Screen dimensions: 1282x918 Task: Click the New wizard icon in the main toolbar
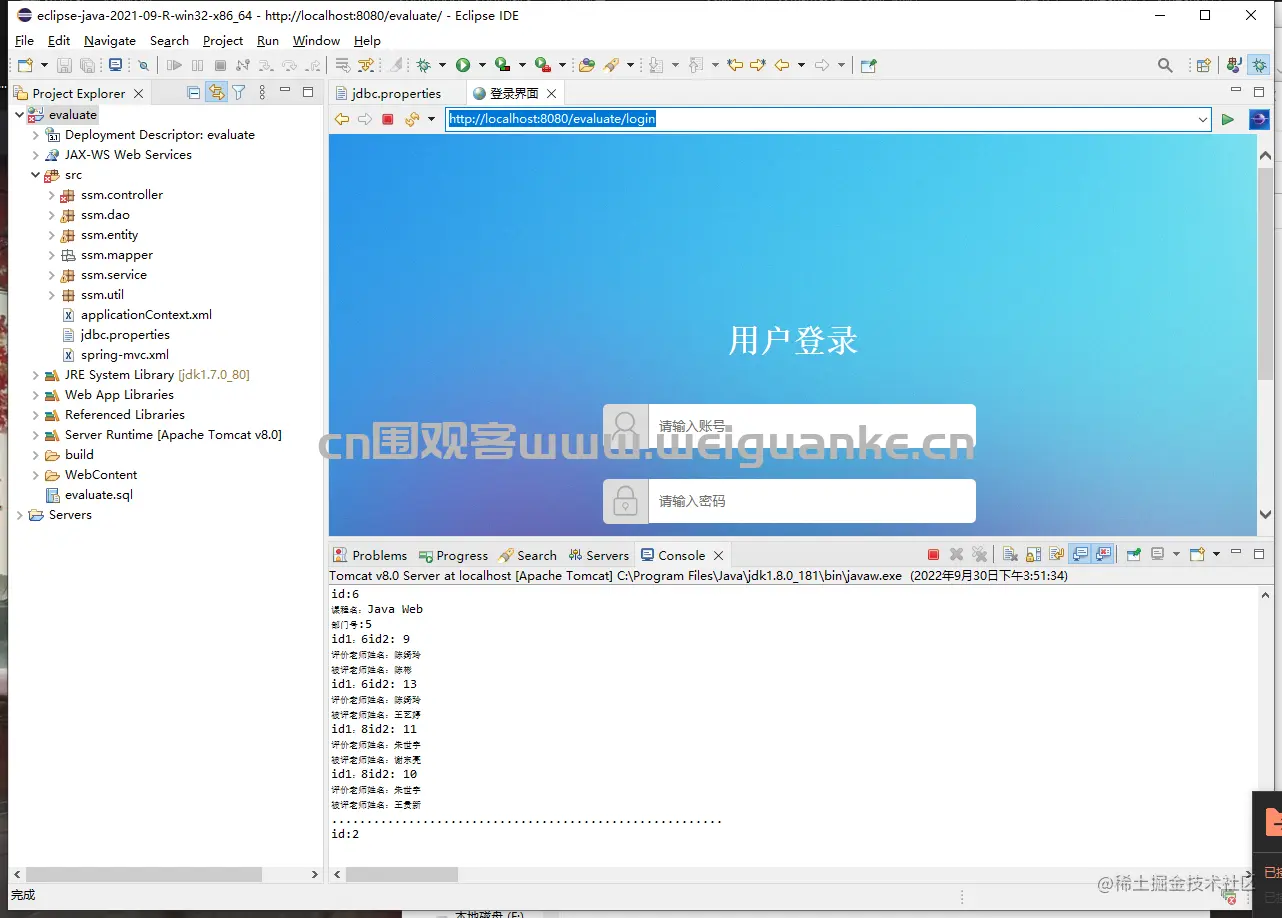tap(25, 65)
